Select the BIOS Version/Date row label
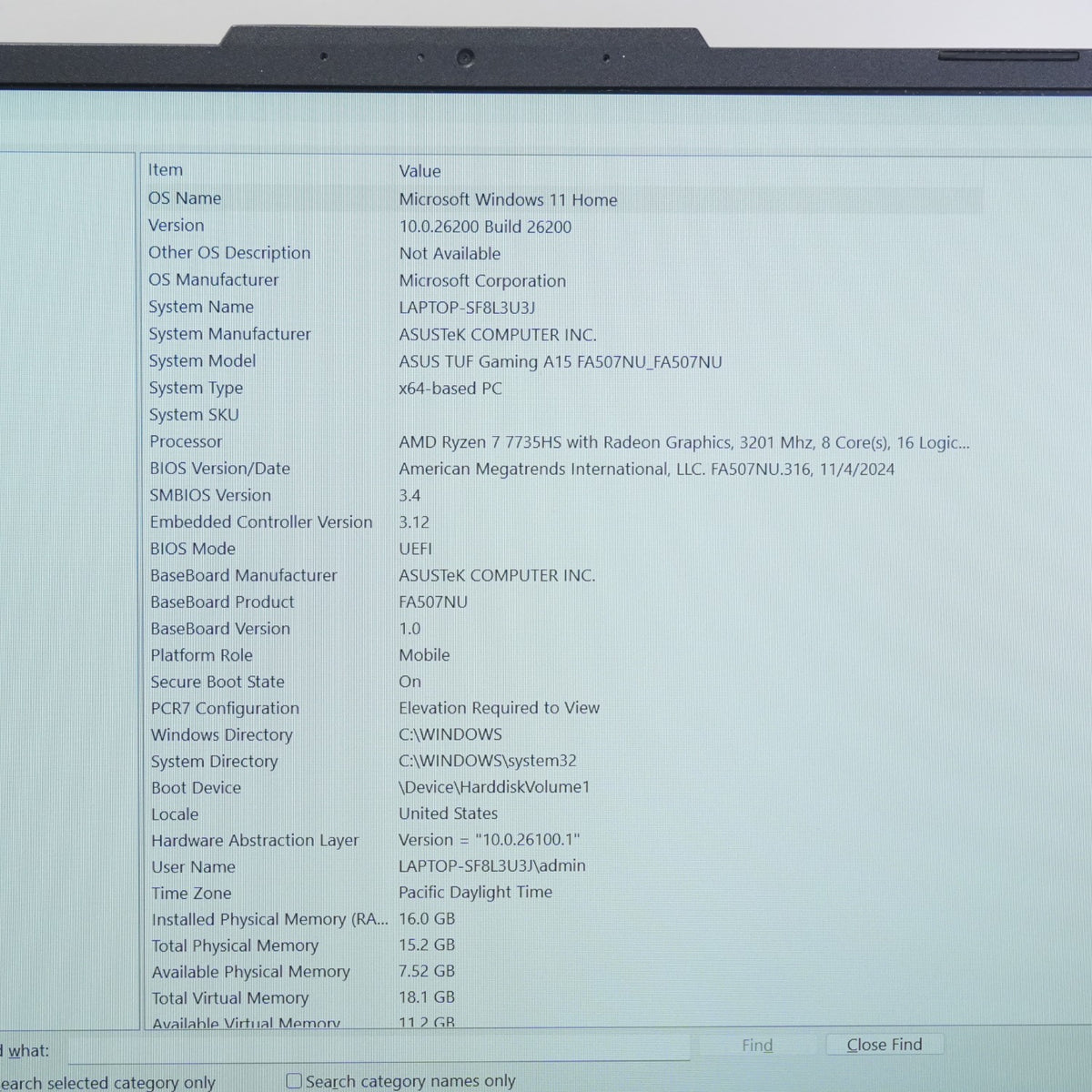 tap(220, 469)
